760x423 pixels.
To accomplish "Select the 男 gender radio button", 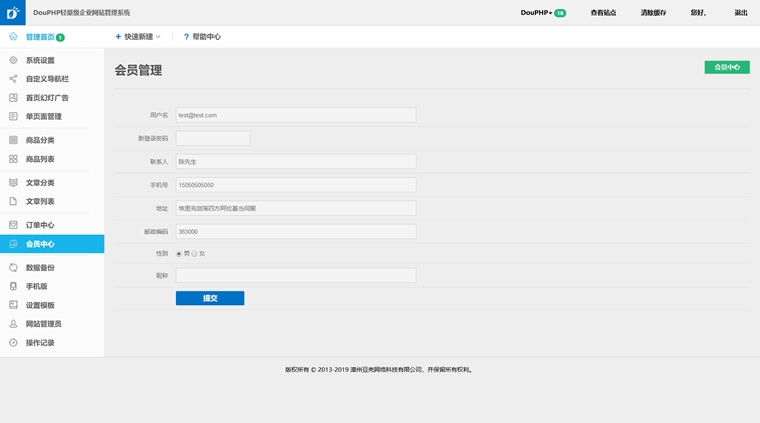I will click(179, 254).
